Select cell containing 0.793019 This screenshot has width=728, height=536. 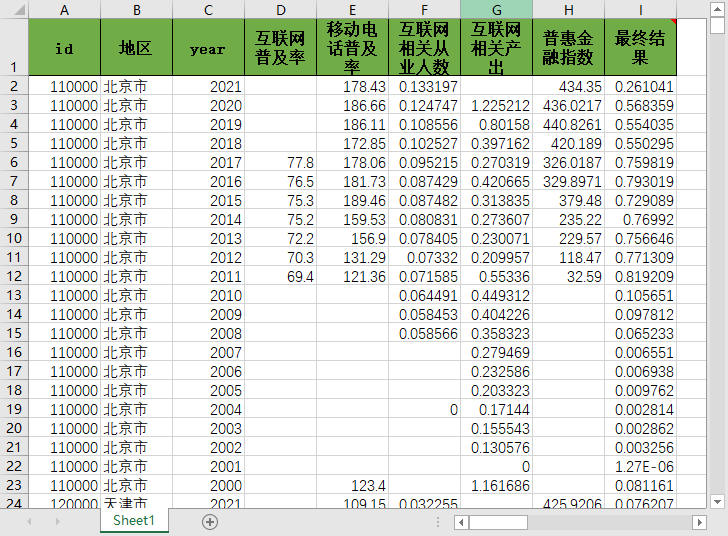[x=640, y=182]
